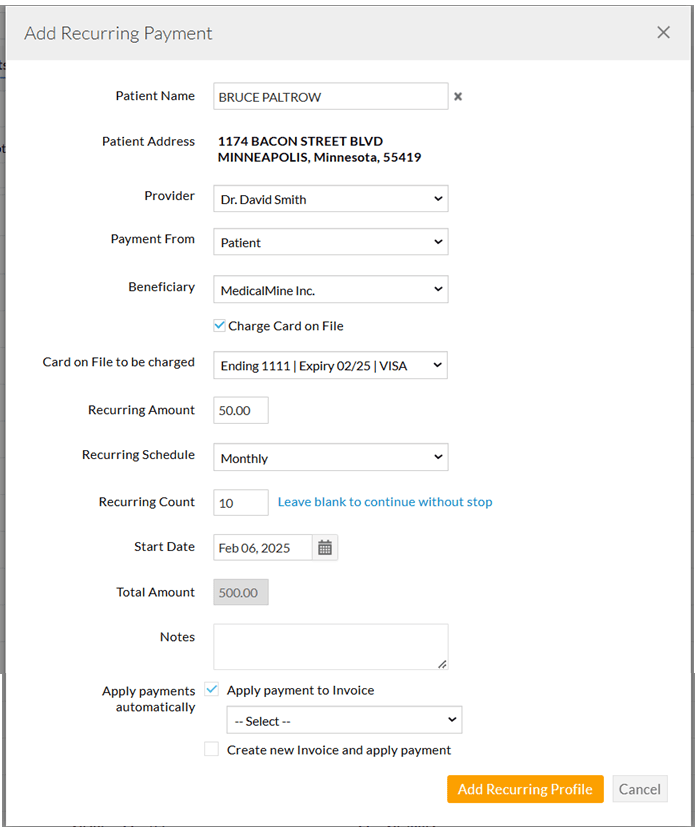The width and height of the screenshot is (698, 829).
Task: Open the invoice Select dropdown
Action: tap(344, 720)
